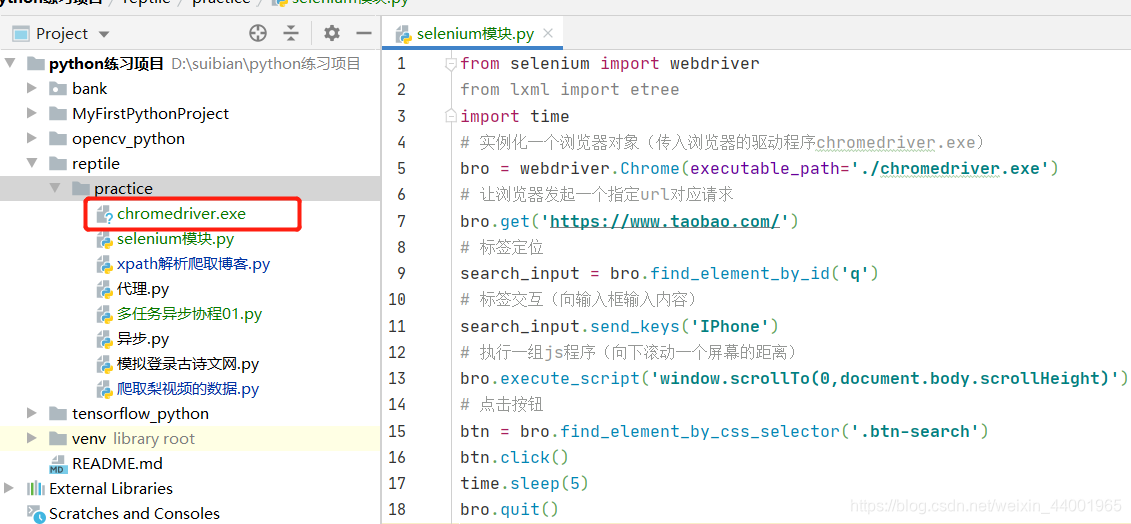
Task: Click time.sleep(5) on line 17
Action: pos(524,484)
